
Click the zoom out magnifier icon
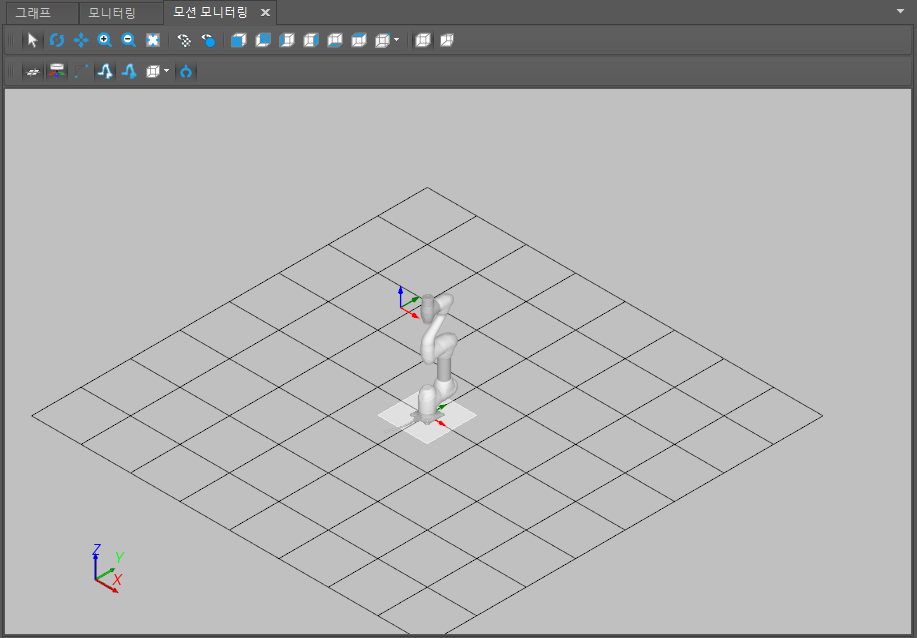pos(129,40)
